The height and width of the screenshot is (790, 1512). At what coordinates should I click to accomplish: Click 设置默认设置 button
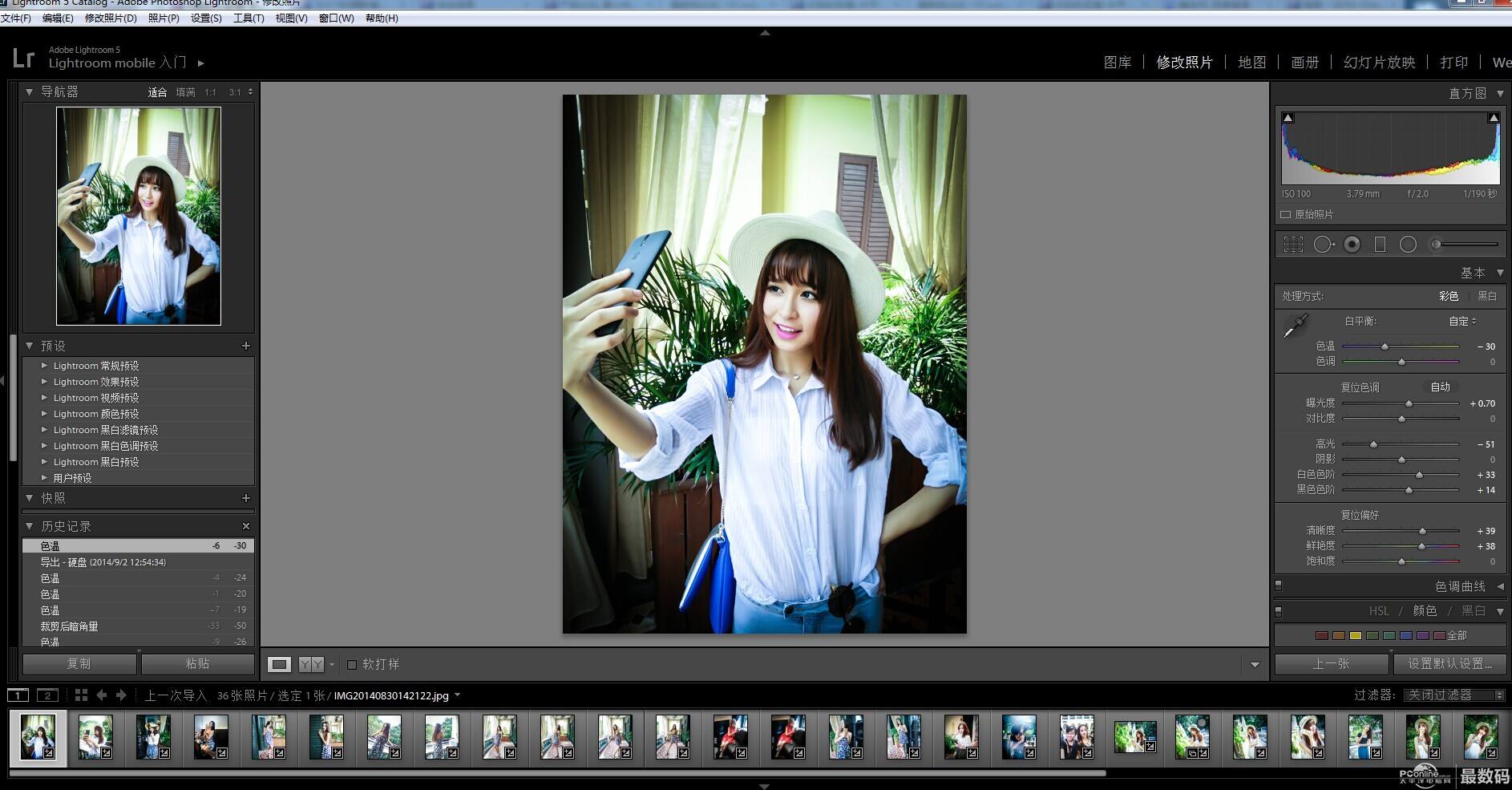(1450, 664)
